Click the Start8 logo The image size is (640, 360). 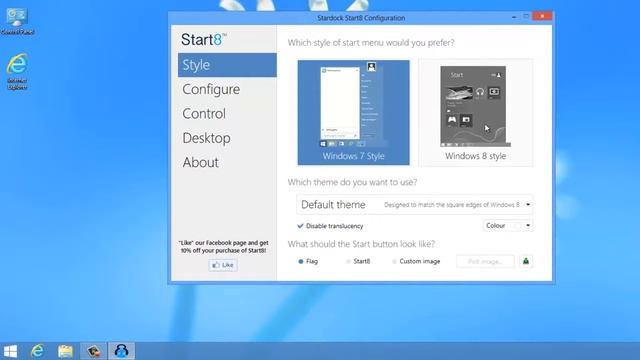click(x=203, y=40)
